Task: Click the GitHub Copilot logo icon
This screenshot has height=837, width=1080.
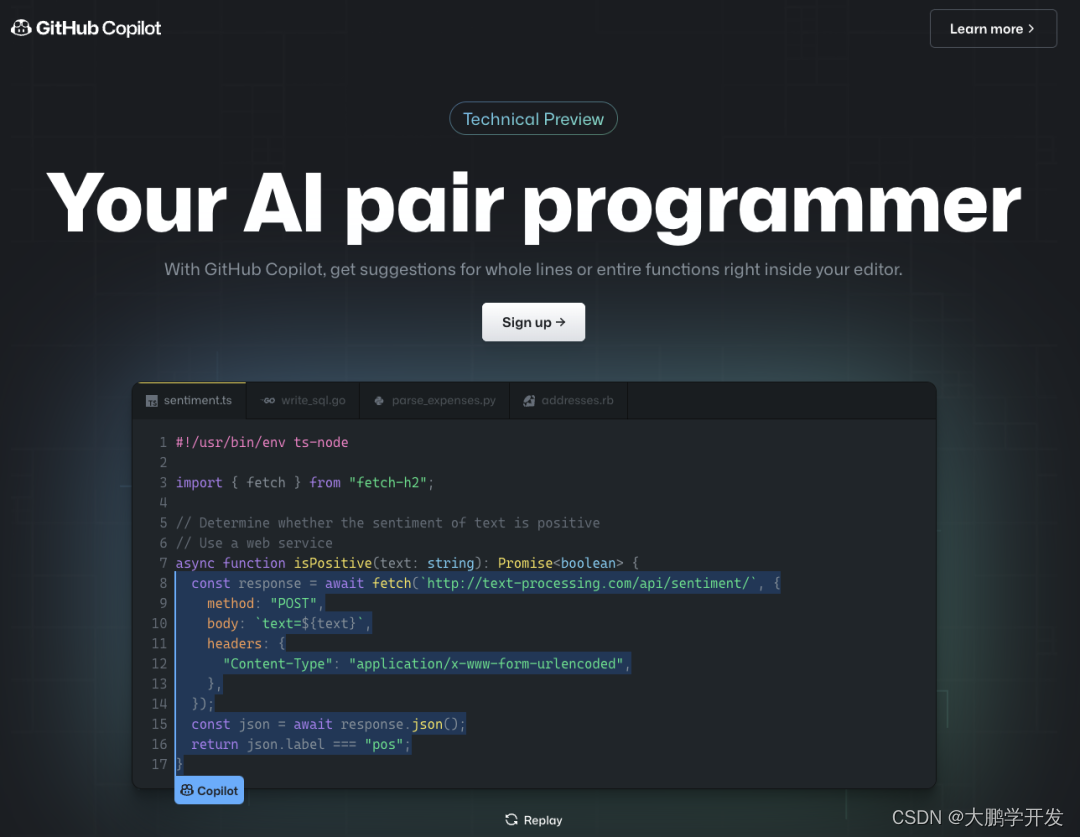Action: tap(21, 28)
